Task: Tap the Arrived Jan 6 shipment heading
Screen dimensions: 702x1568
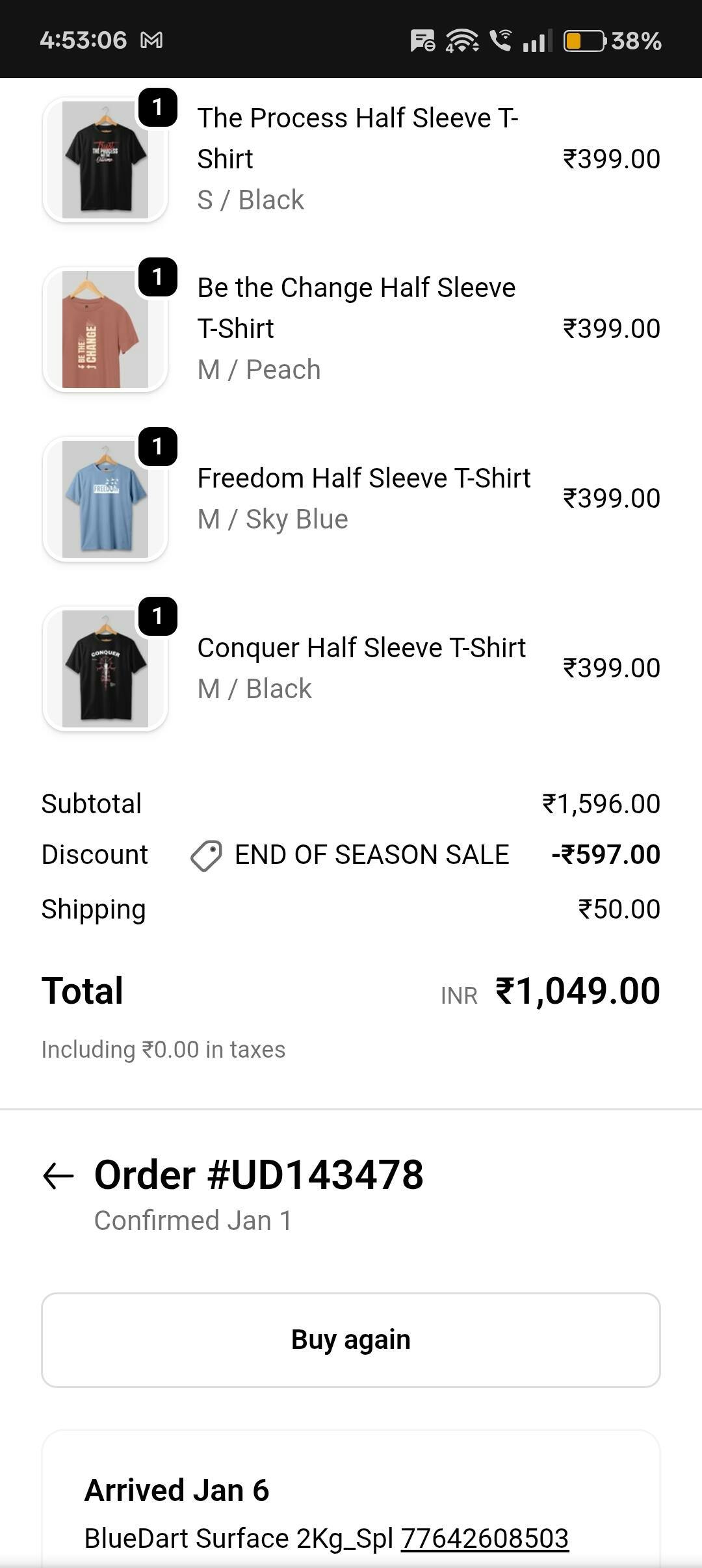Action: coord(176,1490)
